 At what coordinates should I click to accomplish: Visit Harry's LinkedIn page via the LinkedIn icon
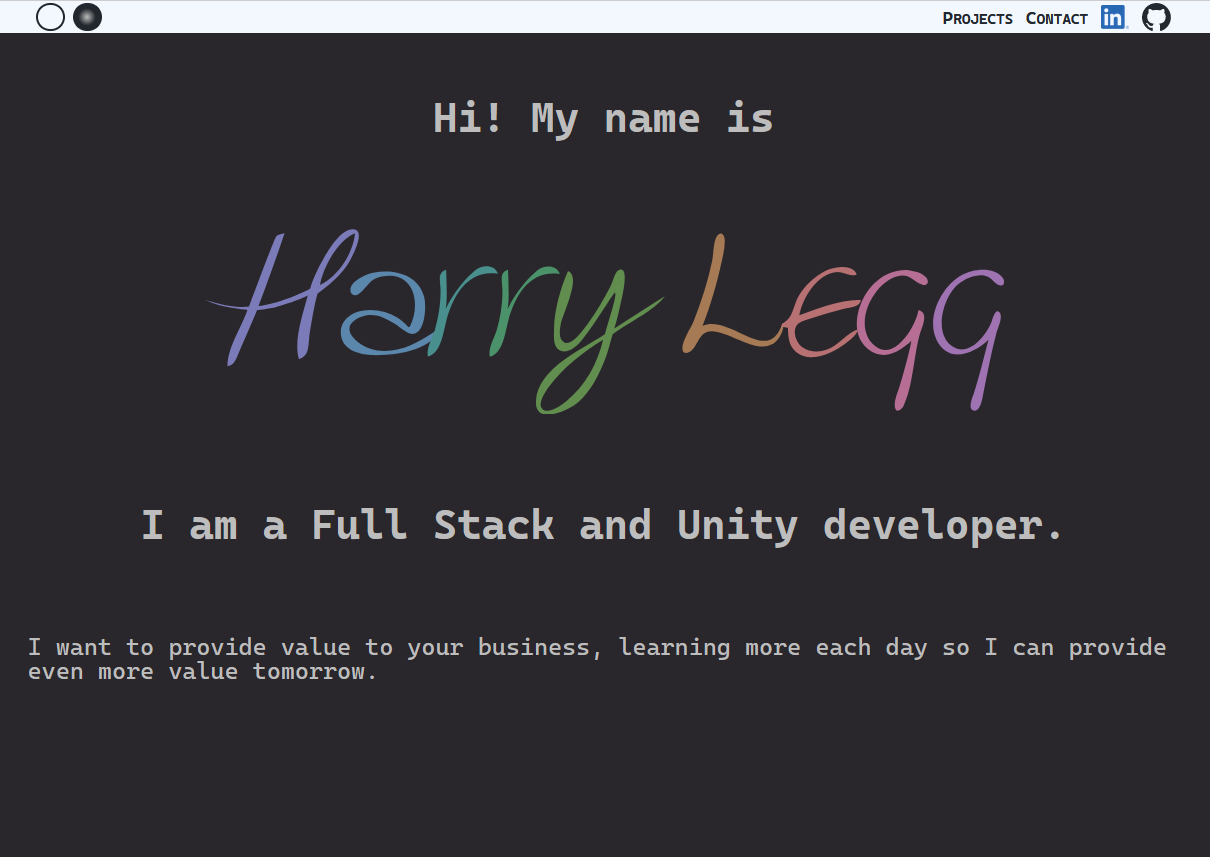coord(1113,17)
